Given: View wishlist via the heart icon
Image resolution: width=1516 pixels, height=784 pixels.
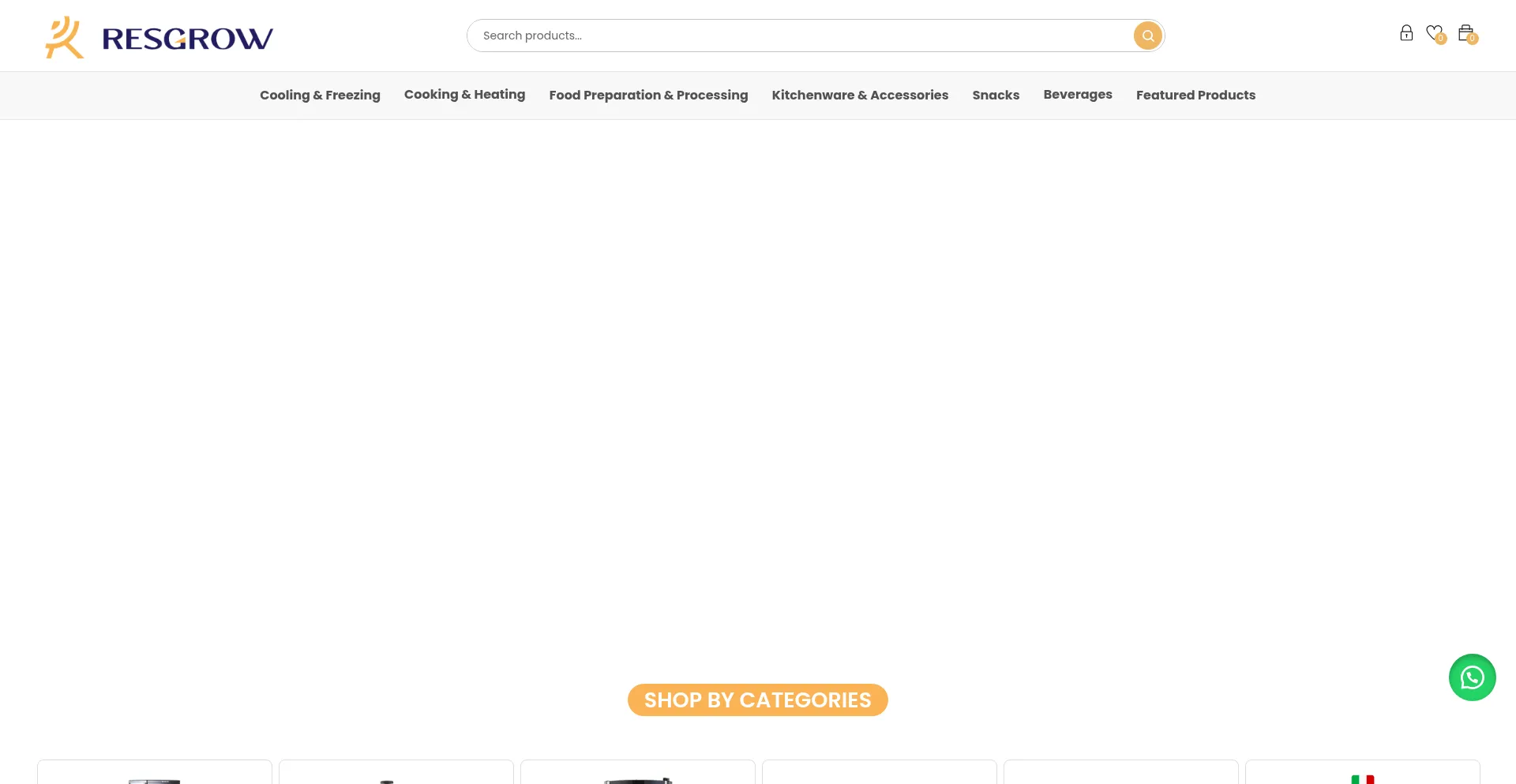Looking at the screenshot, I should click(x=1435, y=32).
